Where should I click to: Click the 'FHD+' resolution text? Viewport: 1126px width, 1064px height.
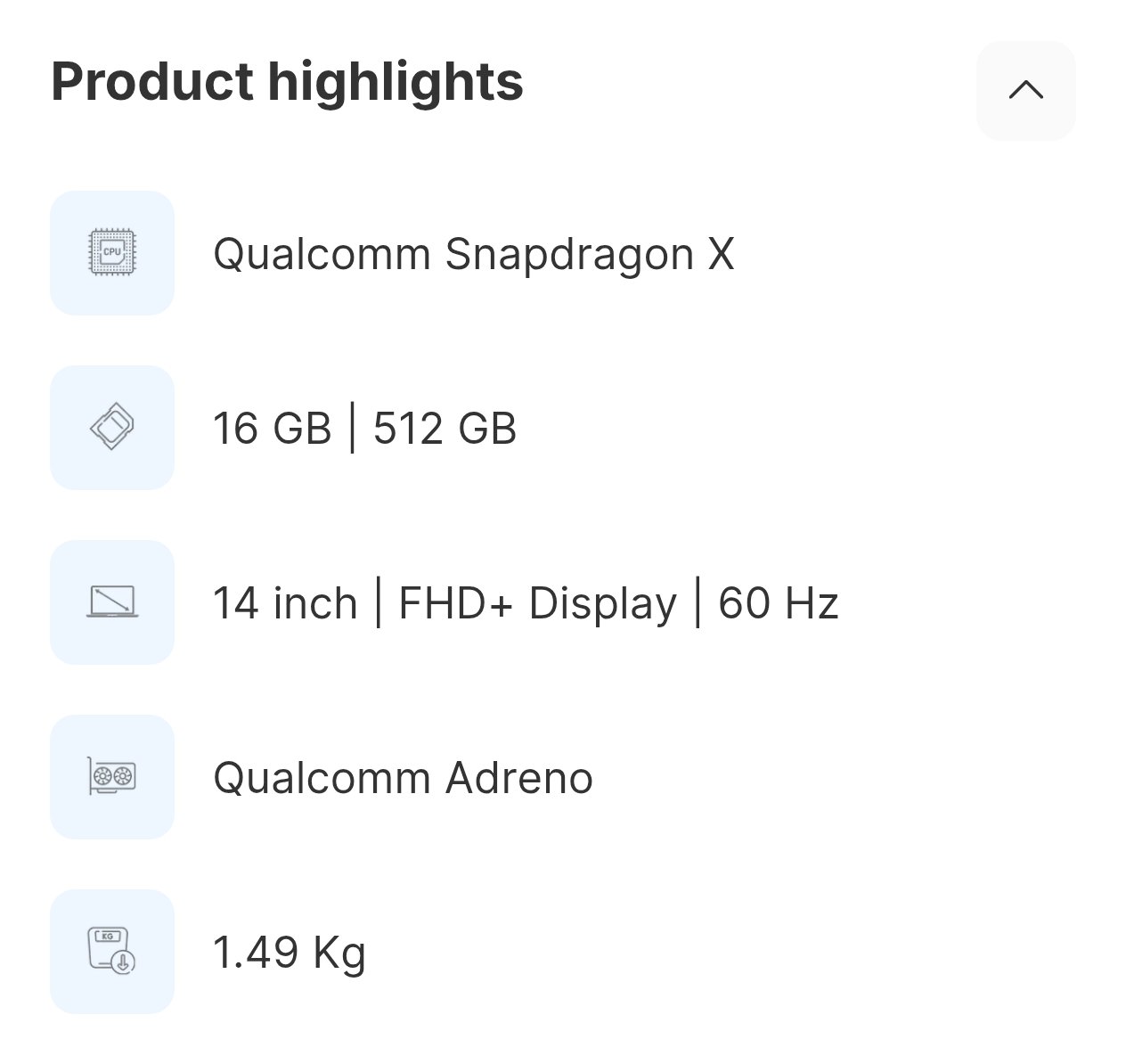tap(455, 603)
